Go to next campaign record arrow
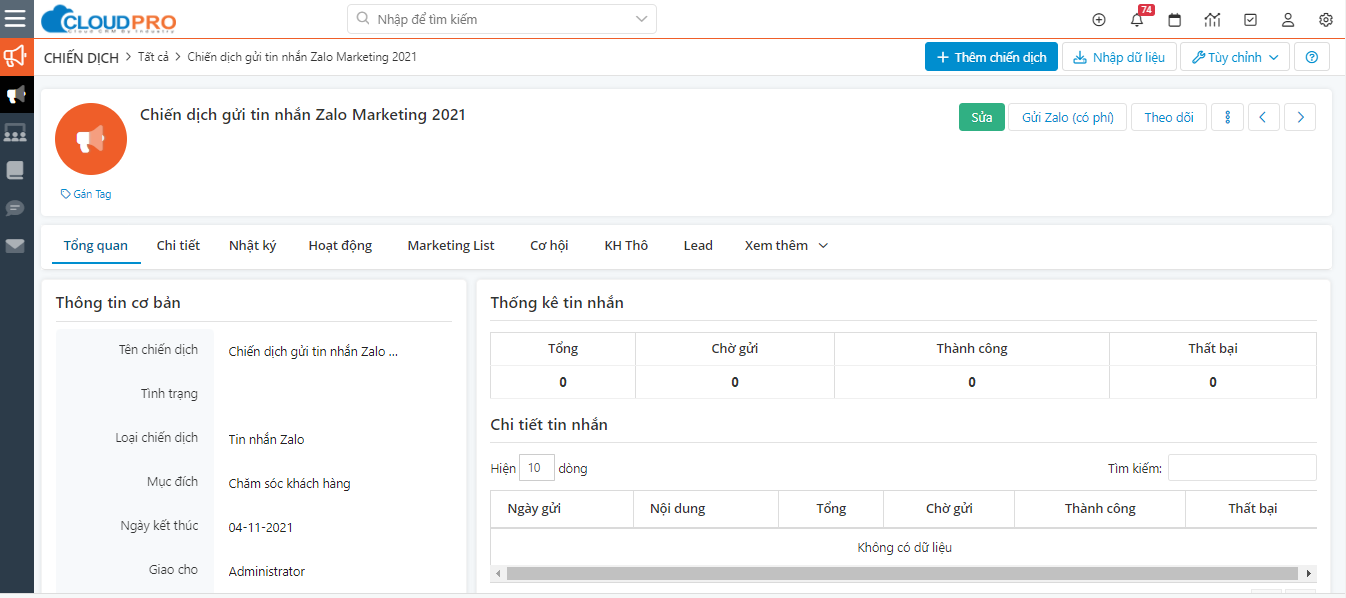 [1300, 117]
